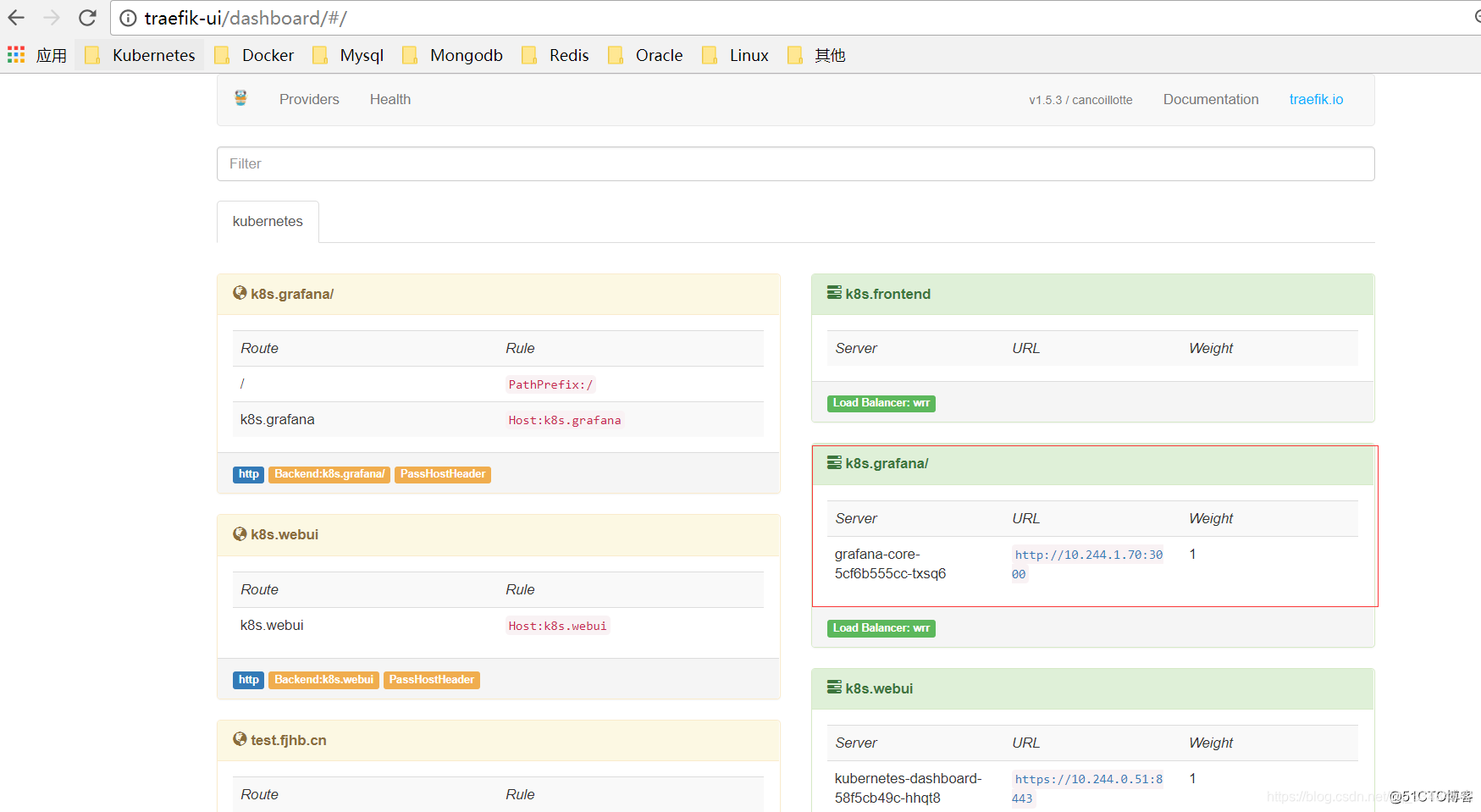
Task: Click the Backend:k8s.webui badge
Action: pyautogui.click(x=323, y=680)
